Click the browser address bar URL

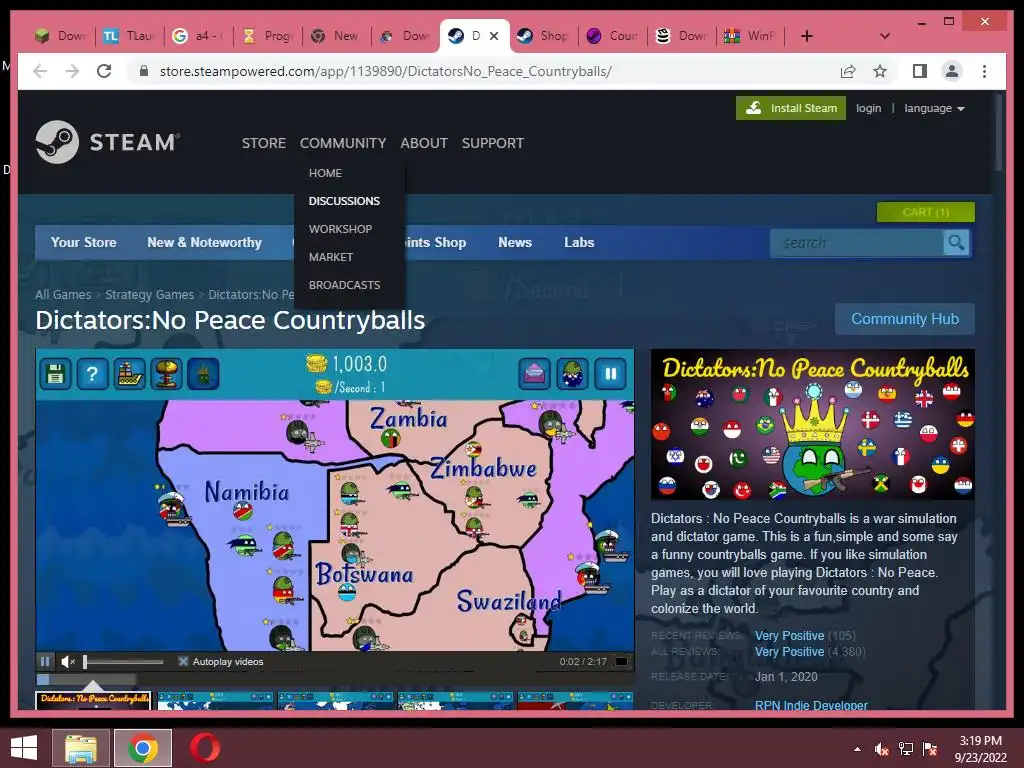coord(385,71)
